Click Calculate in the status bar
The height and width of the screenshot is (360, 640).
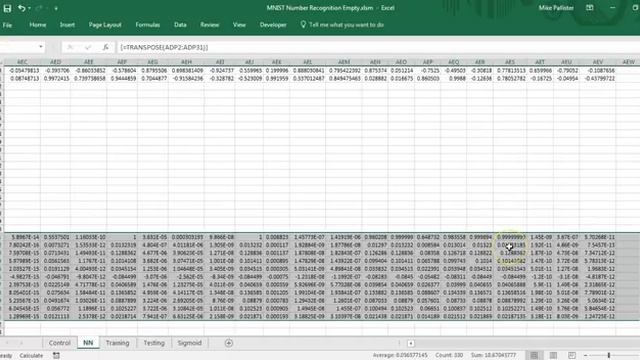point(31,356)
